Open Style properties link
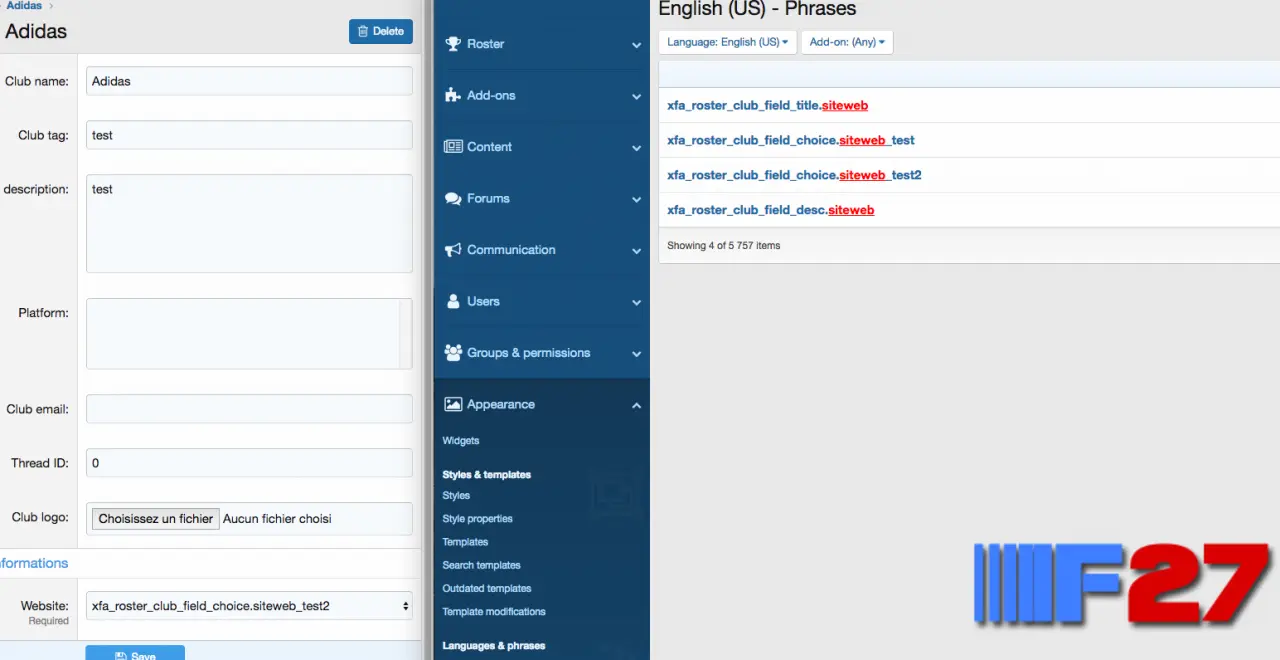Viewport: 1280px width, 660px height. click(477, 518)
